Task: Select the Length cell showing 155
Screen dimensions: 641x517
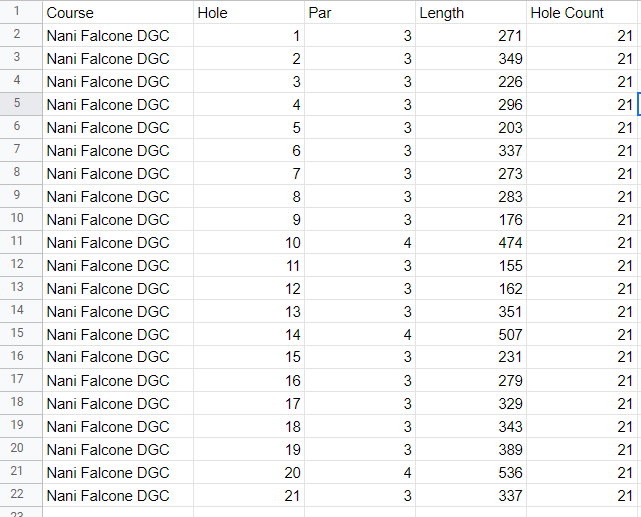Action: pos(471,265)
